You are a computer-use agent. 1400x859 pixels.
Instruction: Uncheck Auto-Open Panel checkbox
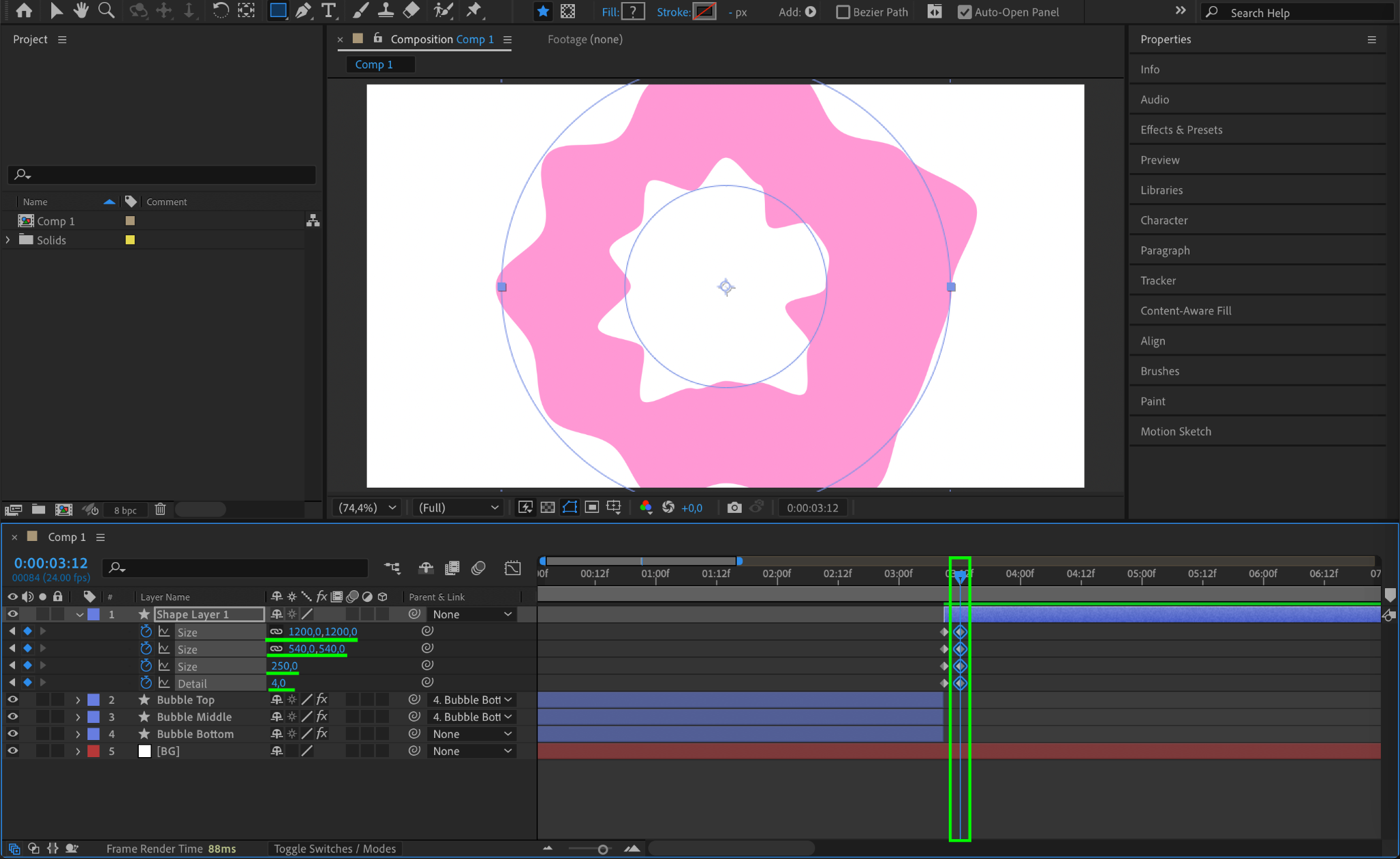click(x=965, y=12)
